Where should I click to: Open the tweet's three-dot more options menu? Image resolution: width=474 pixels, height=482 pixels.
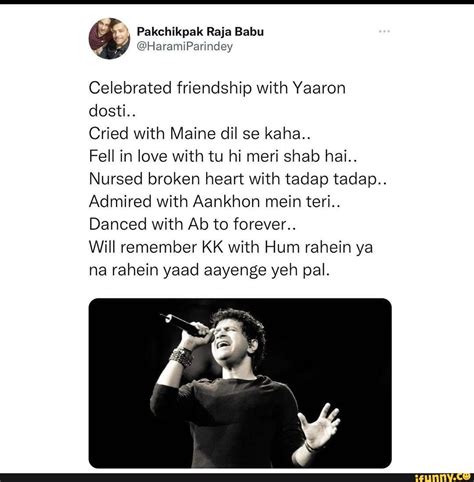tap(384, 31)
